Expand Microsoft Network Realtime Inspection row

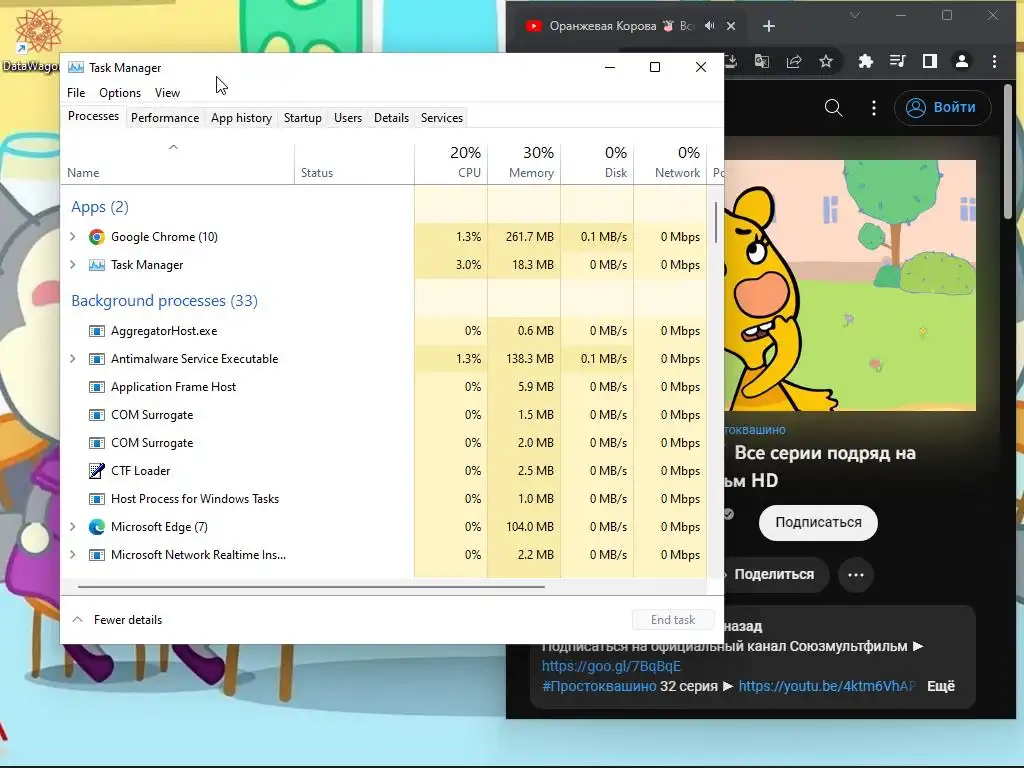[72, 555]
